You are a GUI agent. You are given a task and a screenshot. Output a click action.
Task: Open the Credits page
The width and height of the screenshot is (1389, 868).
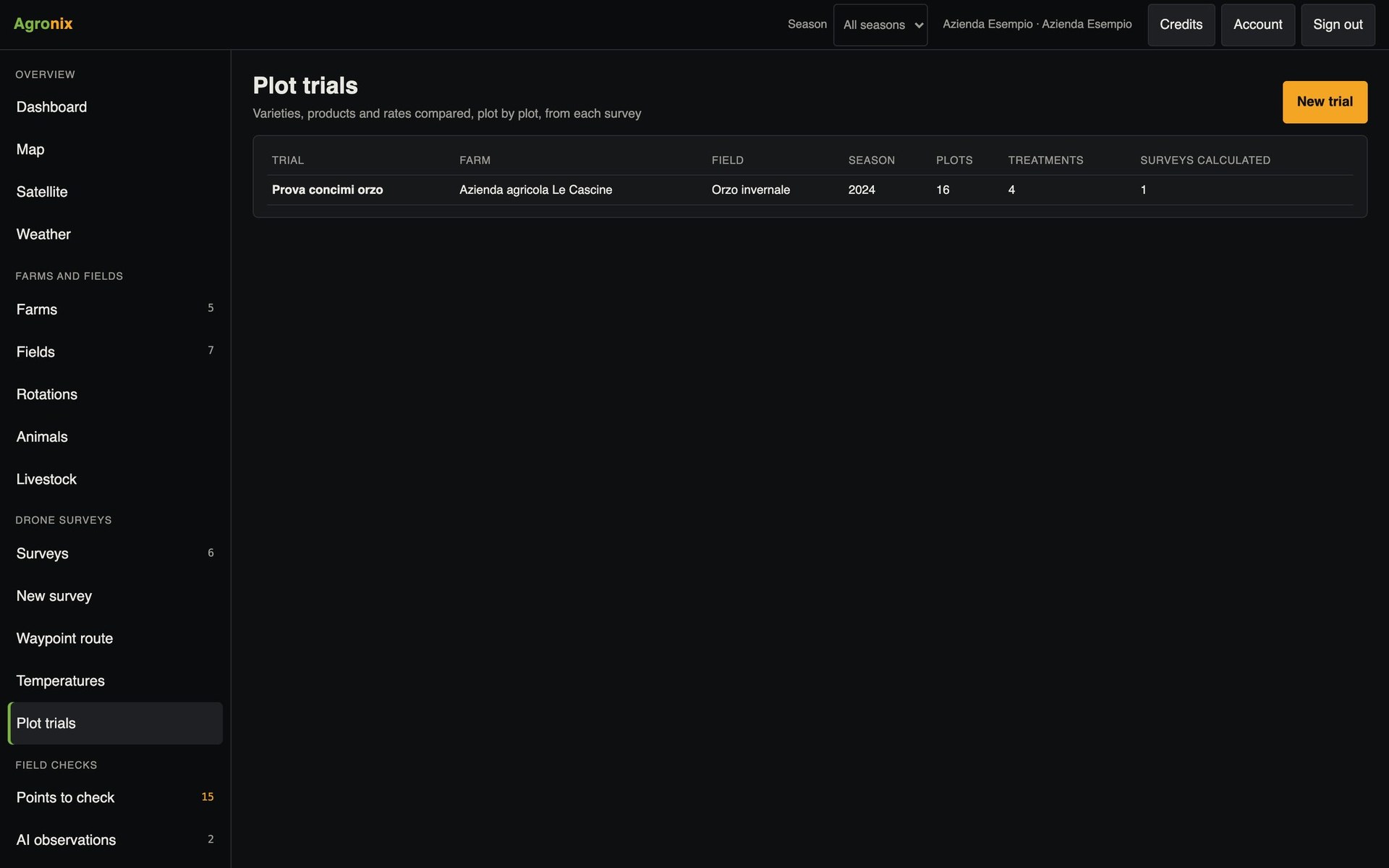point(1181,25)
